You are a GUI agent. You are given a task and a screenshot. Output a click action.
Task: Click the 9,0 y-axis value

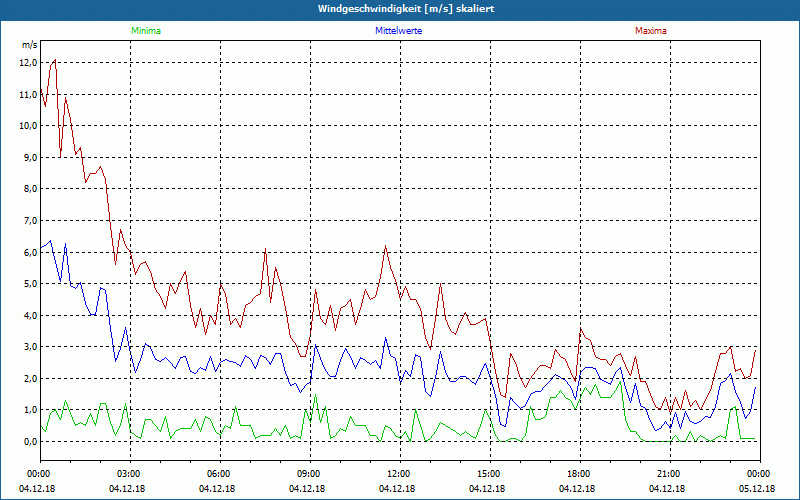pos(31,158)
